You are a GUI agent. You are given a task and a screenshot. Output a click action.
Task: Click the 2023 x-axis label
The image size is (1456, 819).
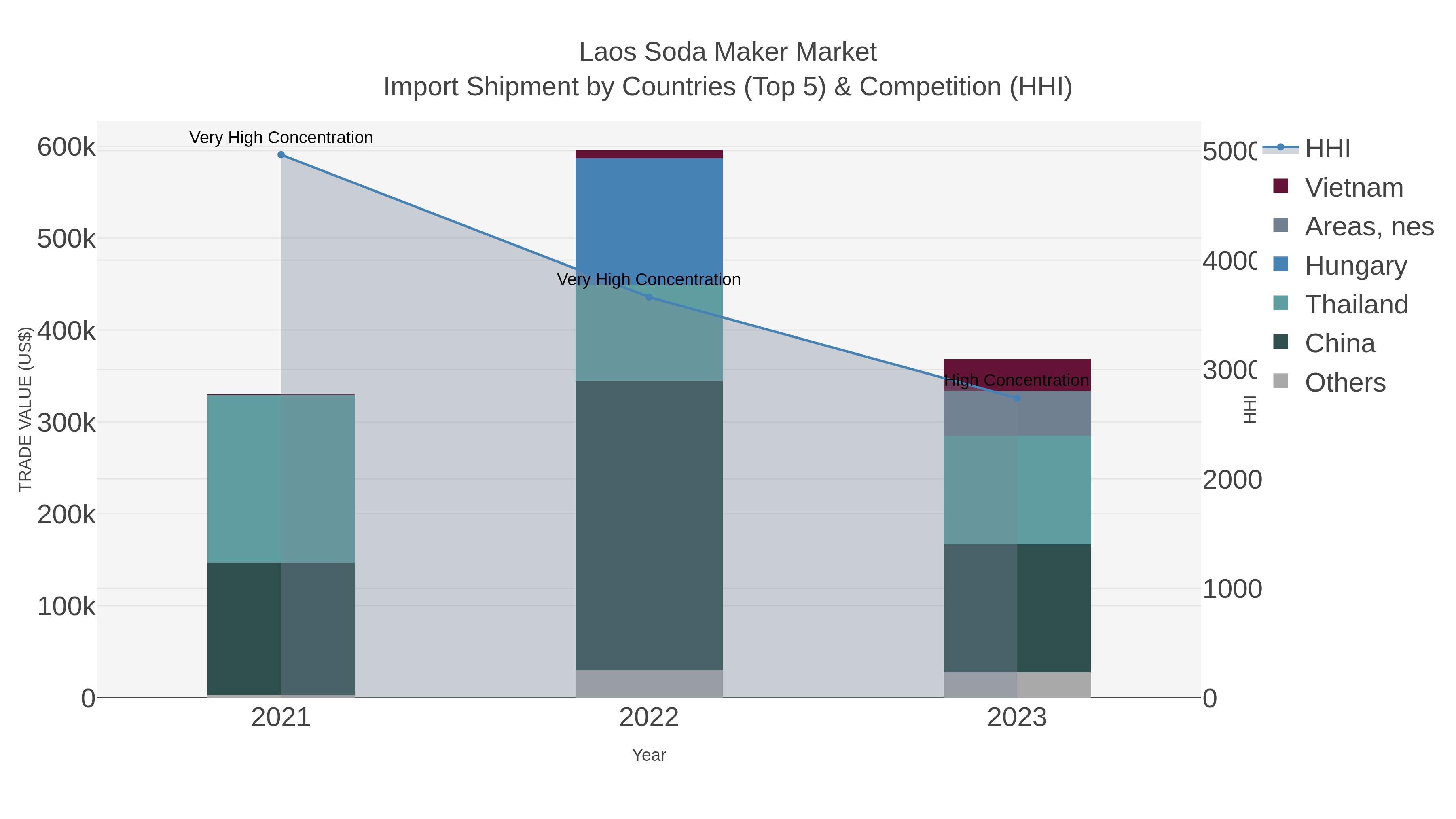click(x=1017, y=718)
